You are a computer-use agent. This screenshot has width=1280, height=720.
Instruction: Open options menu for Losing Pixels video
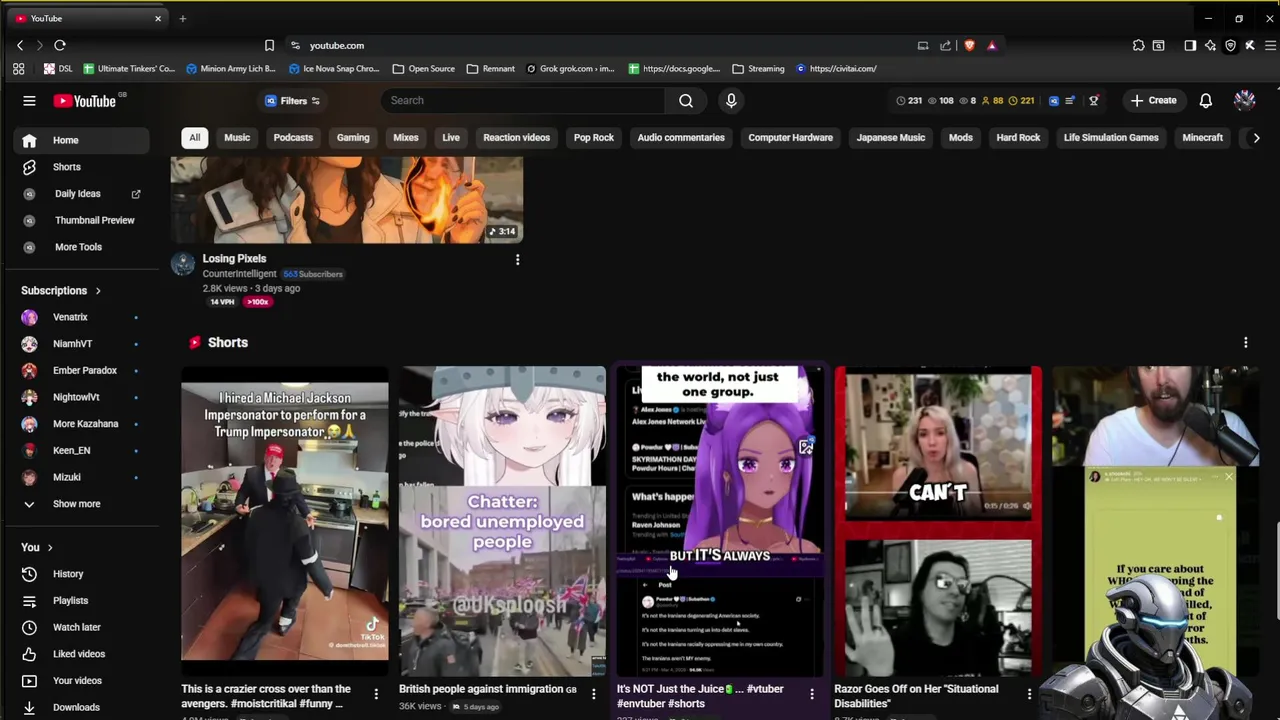pyautogui.click(x=517, y=260)
